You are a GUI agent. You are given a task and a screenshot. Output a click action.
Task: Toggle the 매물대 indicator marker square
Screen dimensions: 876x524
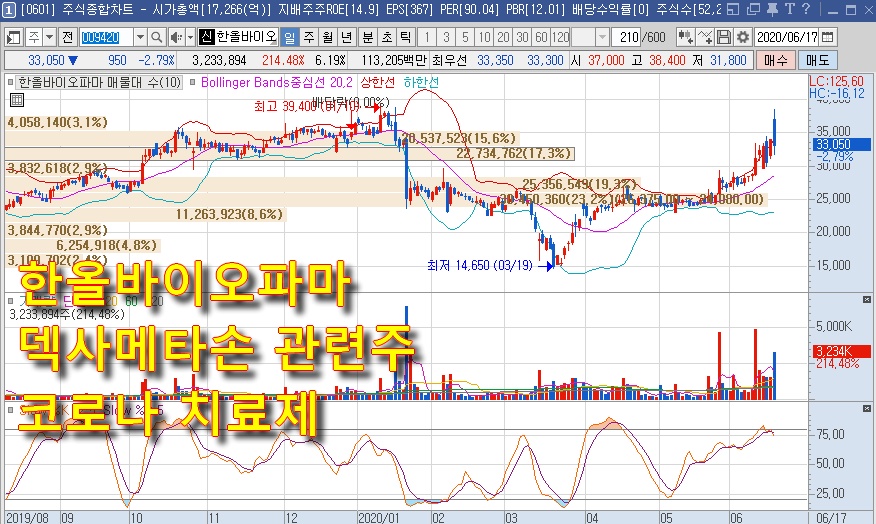click(x=11, y=83)
